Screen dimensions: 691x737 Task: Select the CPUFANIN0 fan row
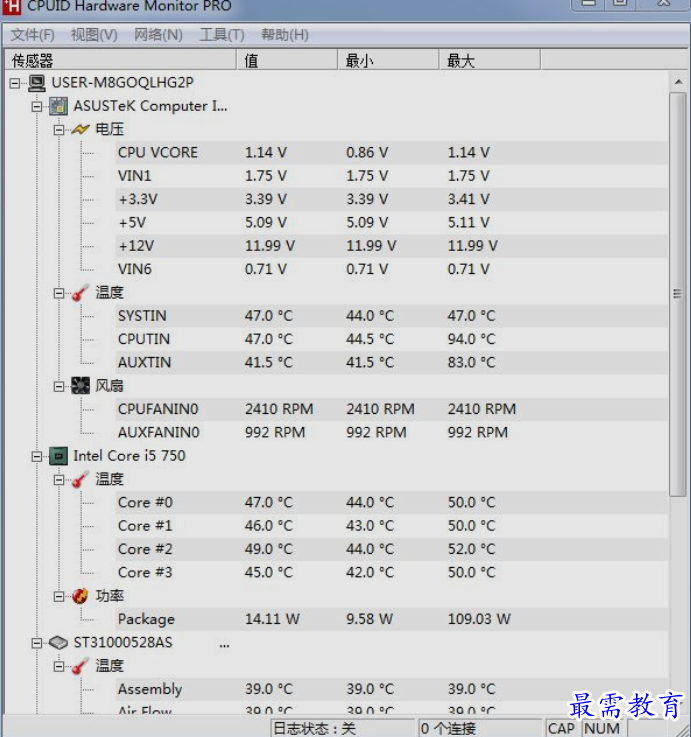click(x=392, y=409)
